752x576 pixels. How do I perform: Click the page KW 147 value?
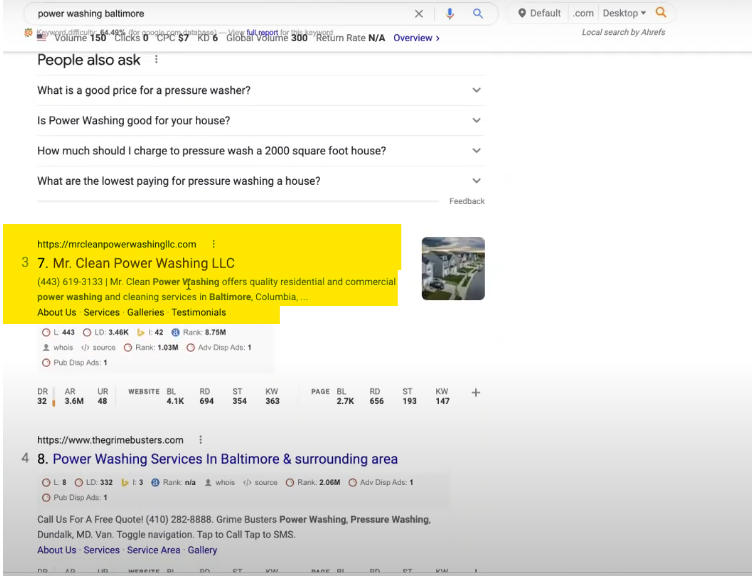click(443, 401)
